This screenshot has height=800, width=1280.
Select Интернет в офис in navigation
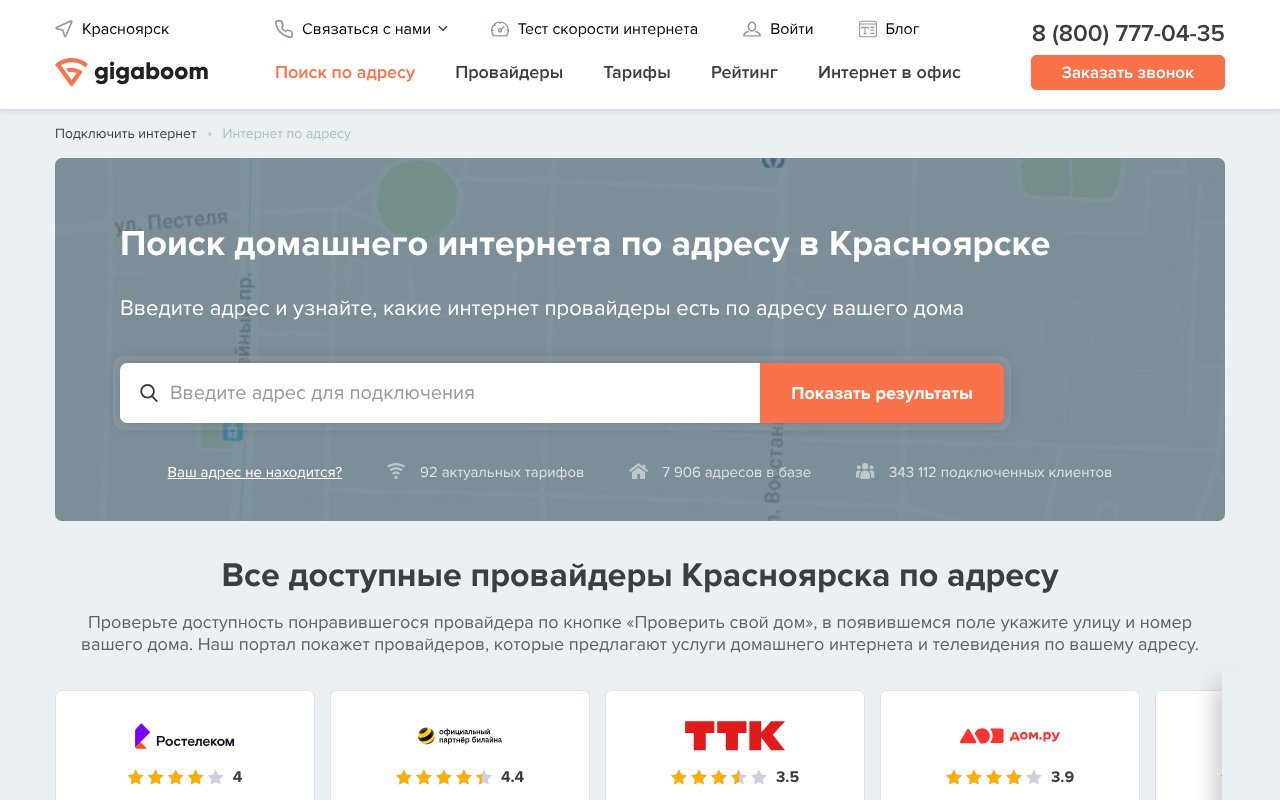point(889,72)
